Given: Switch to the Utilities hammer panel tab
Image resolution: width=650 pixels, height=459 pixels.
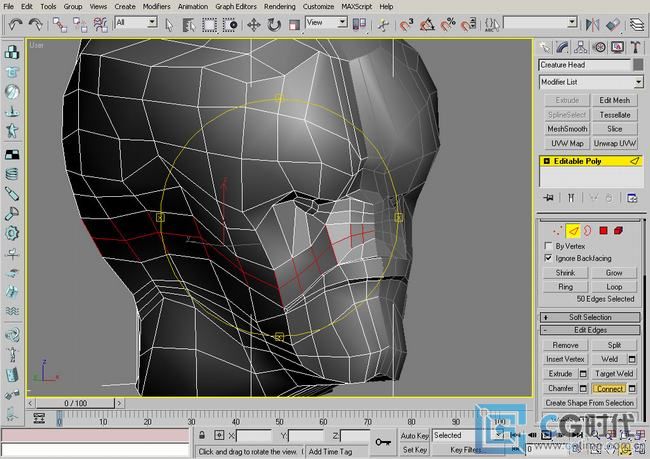Looking at the screenshot, I should tap(635, 47).
